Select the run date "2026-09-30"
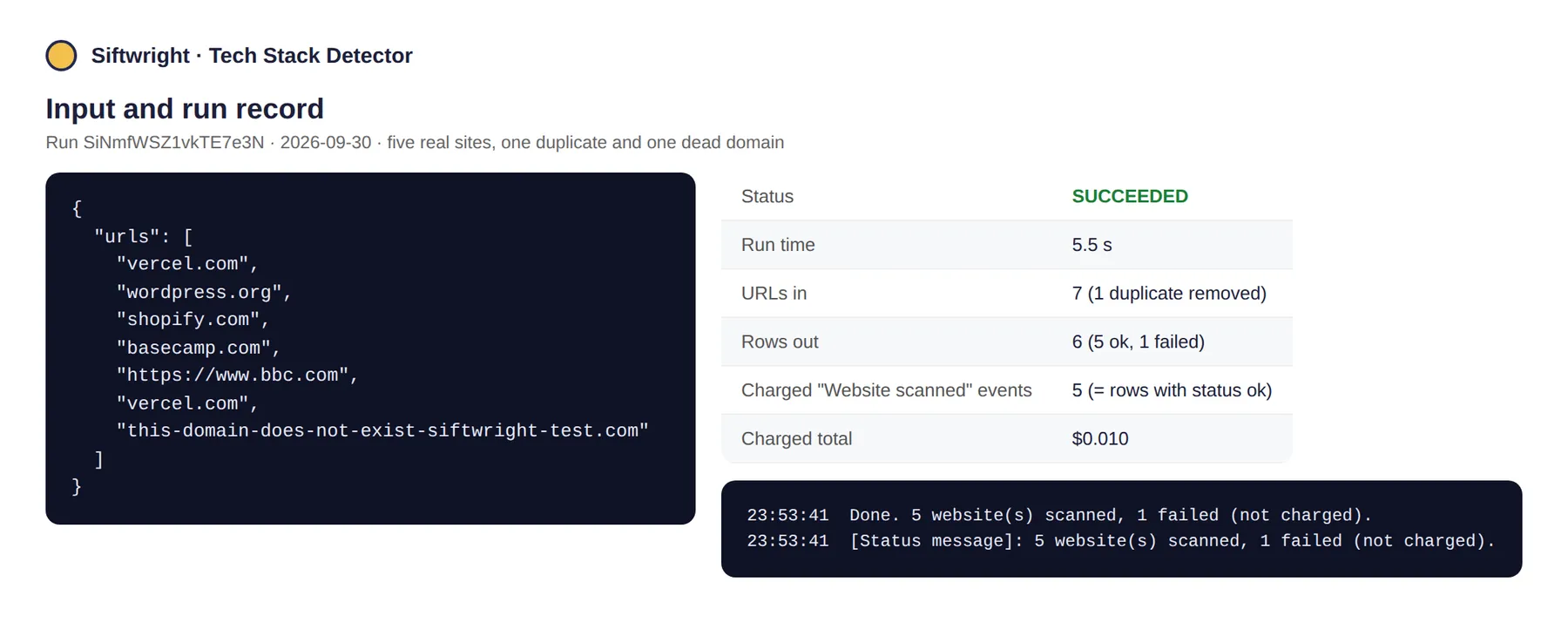The width and height of the screenshot is (1568, 643). [326, 142]
